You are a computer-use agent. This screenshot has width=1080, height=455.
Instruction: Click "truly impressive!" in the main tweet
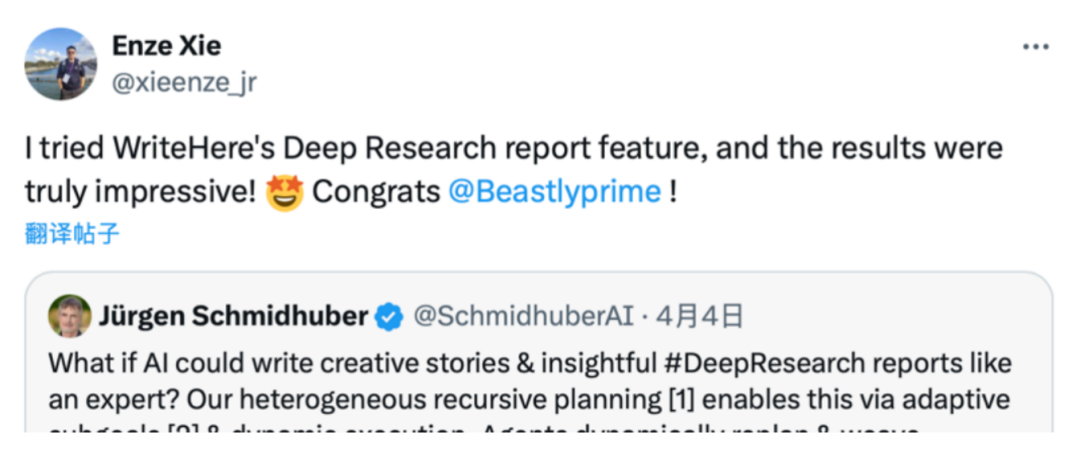[x=139, y=191]
